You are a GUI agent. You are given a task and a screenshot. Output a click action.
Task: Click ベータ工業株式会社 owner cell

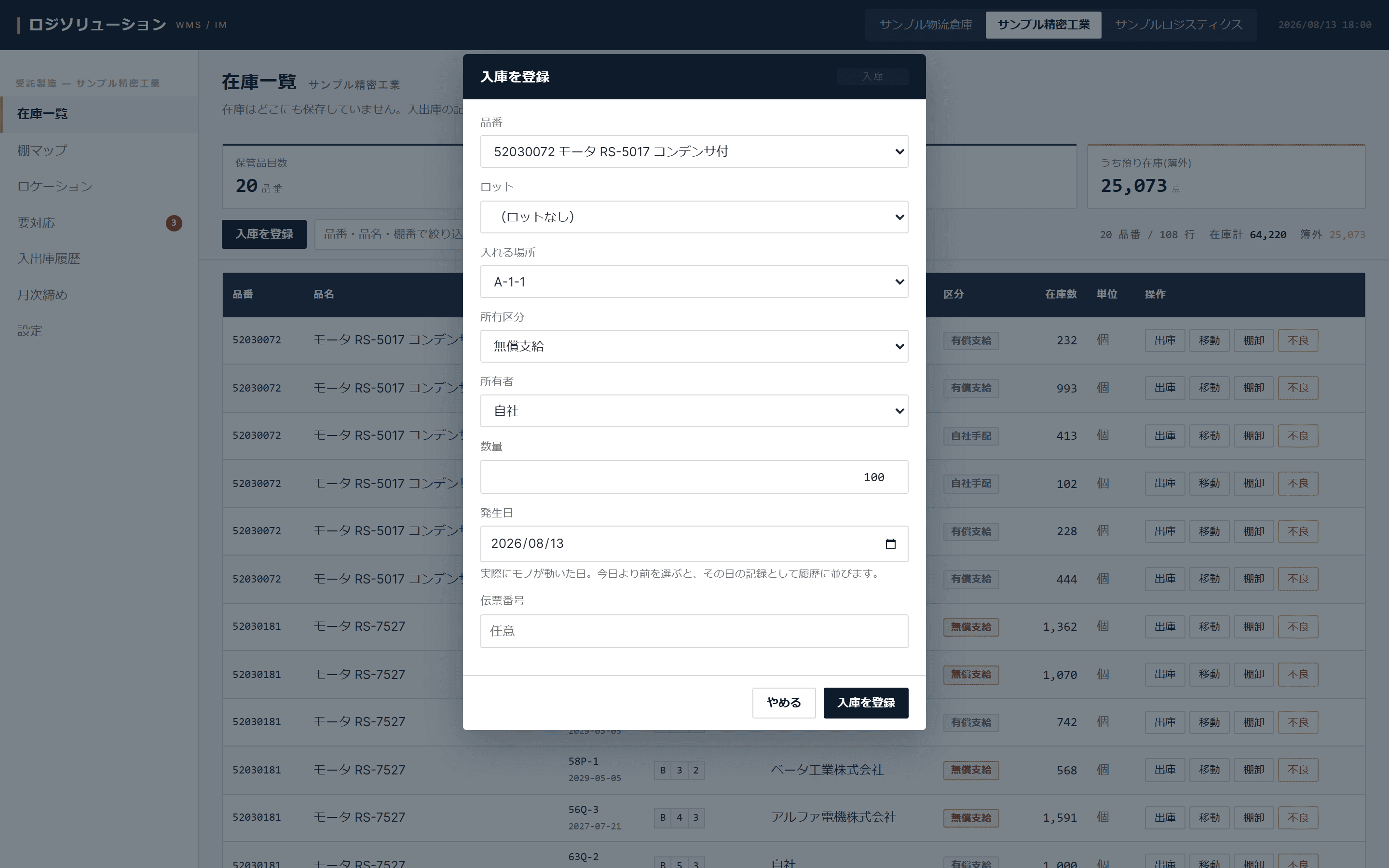coord(827,770)
